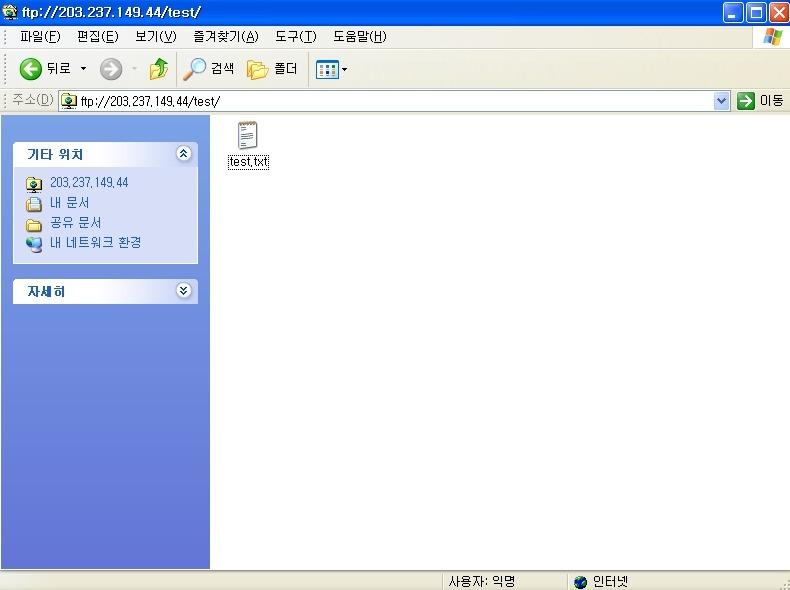
Task: Click the green arrow icon on Go button
Action: pos(746,101)
